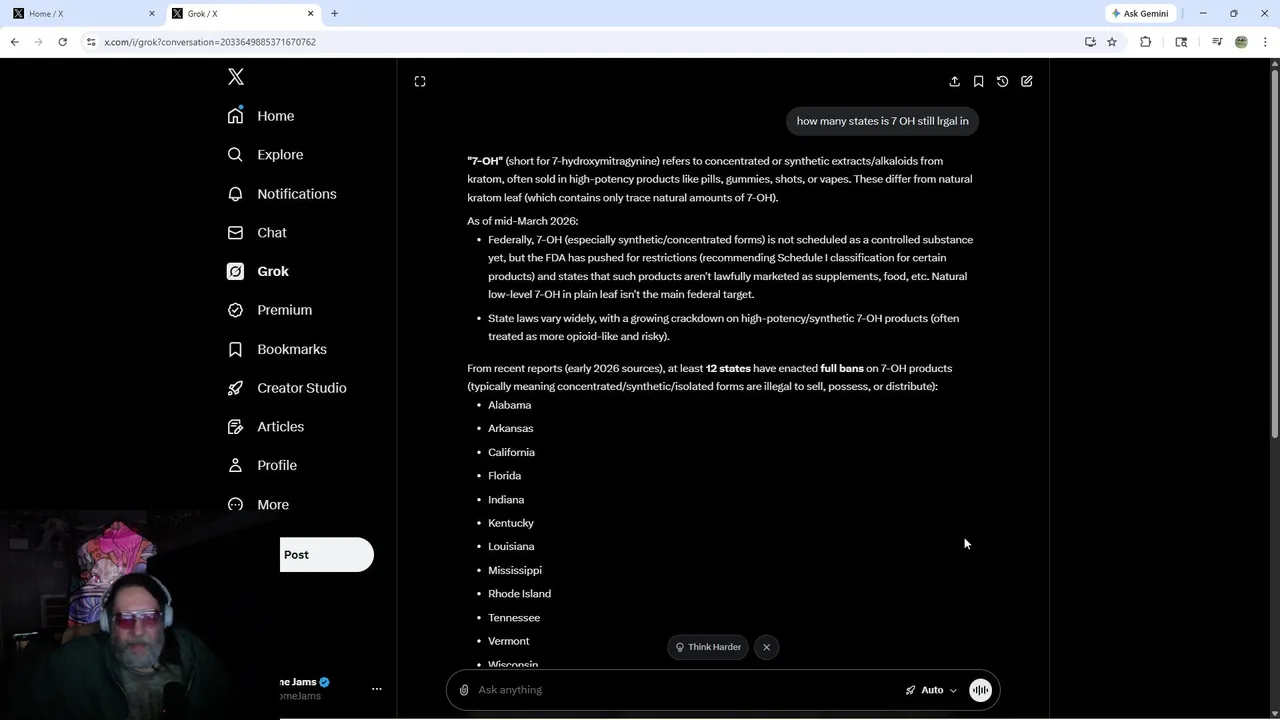Click the Profile person icon
The image size is (1280, 720).
(x=235, y=465)
